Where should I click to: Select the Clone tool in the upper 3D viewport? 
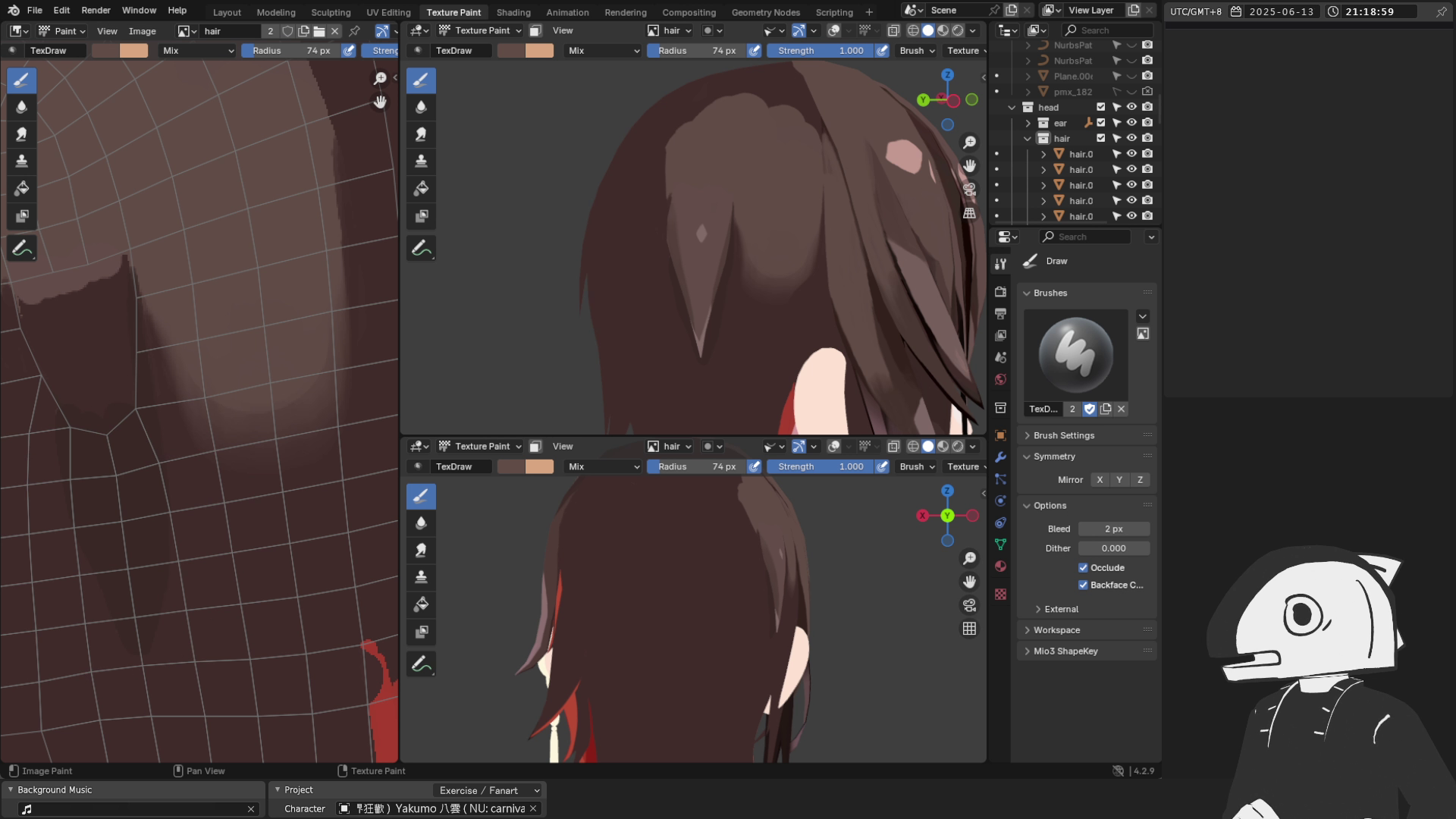pos(421,162)
